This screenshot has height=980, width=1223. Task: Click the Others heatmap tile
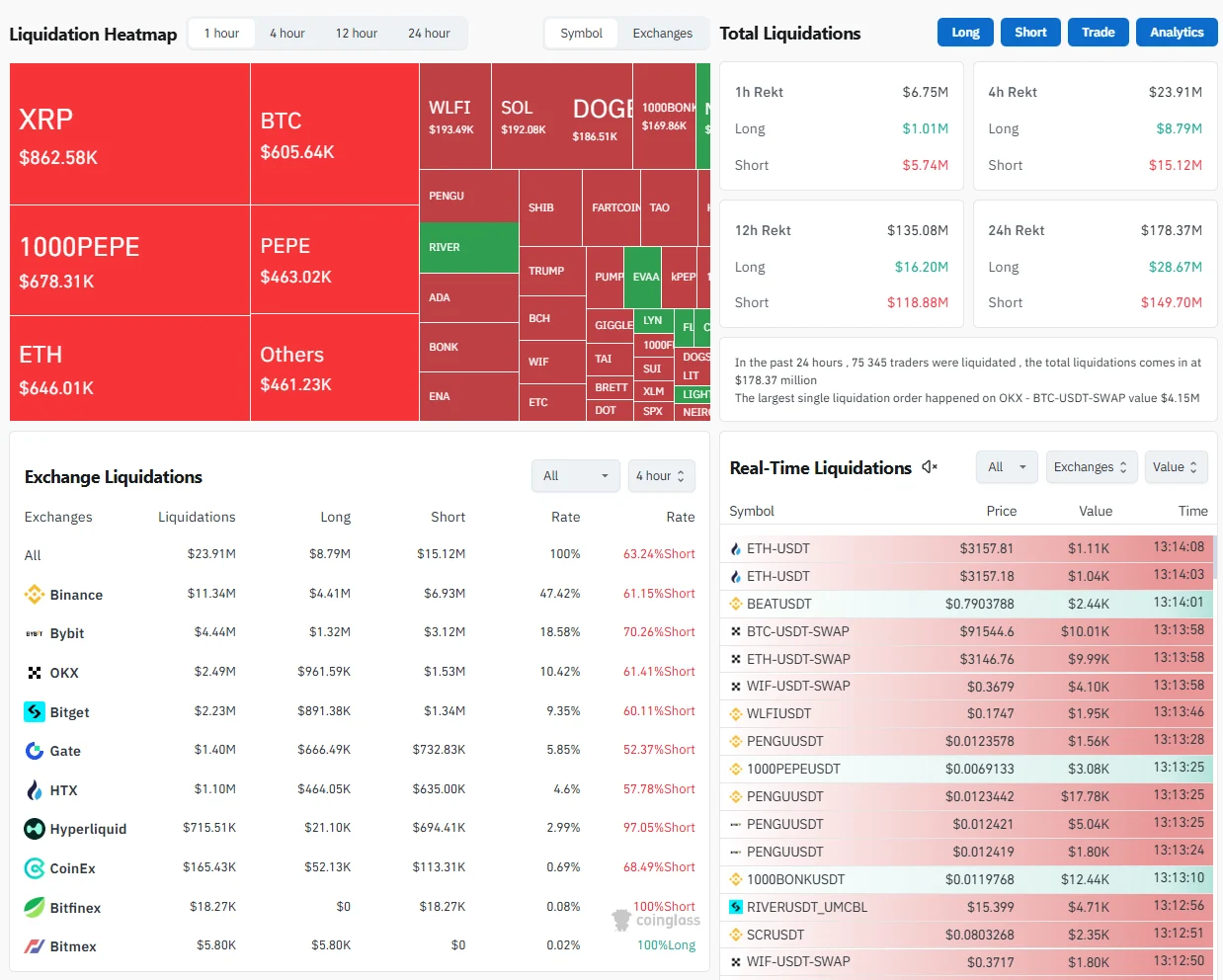point(335,368)
